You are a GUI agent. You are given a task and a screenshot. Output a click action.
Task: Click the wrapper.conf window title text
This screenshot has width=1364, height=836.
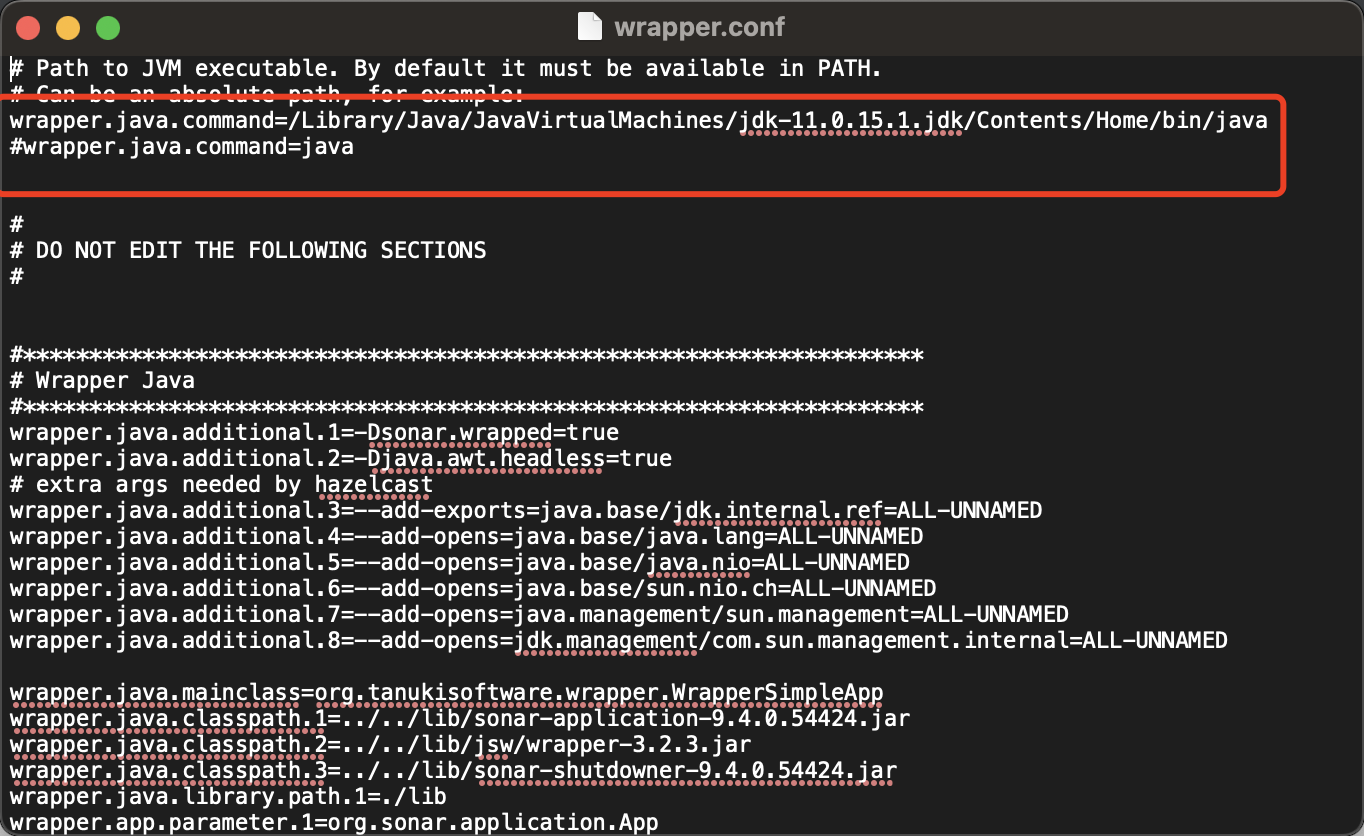click(699, 26)
